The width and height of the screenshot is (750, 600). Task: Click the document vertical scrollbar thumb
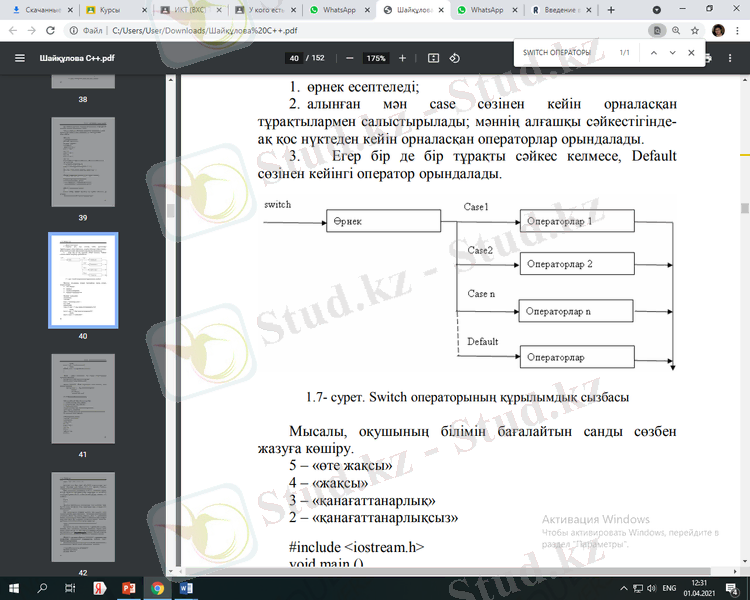[x=745, y=208]
